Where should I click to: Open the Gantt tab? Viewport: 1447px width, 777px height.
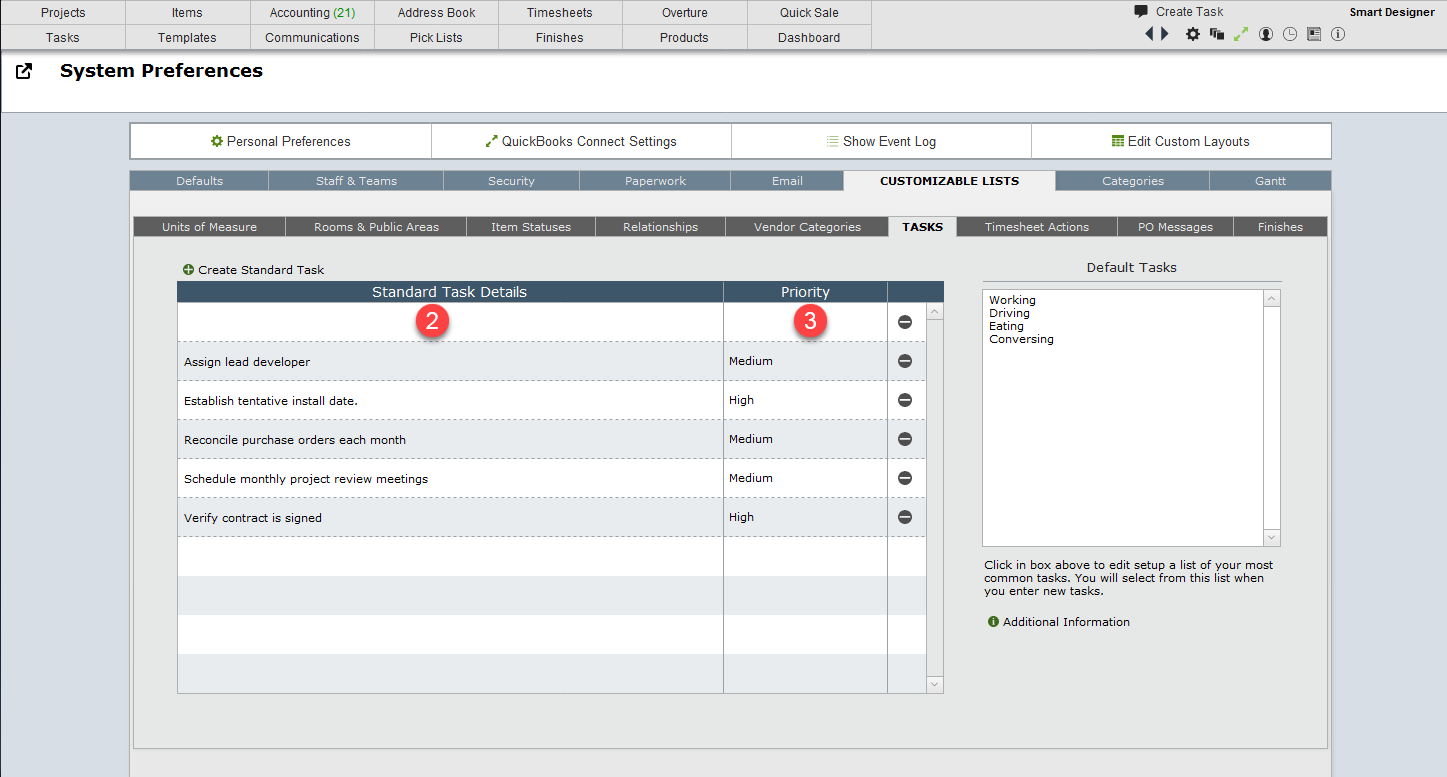coord(1270,181)
